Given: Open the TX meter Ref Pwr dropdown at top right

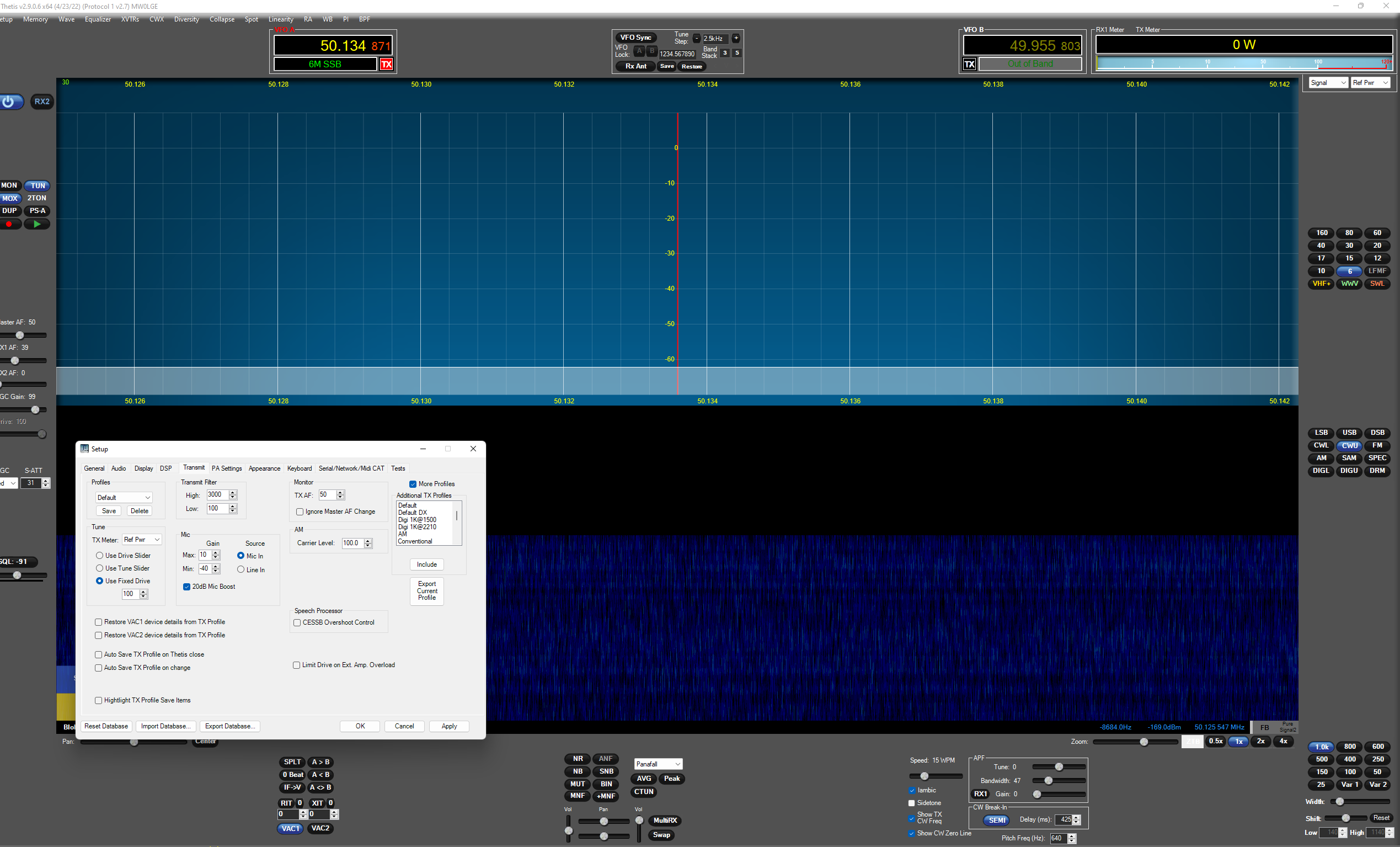Looking at the screenshot, I should 1370,83.
